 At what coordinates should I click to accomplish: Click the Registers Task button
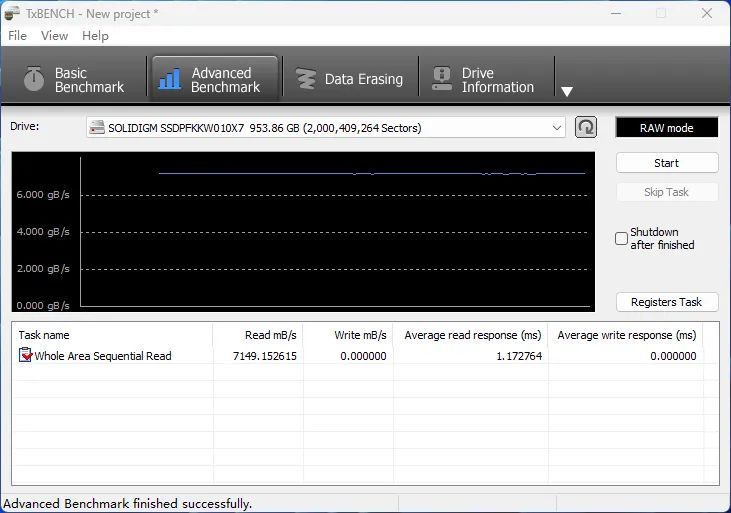click(667, 302)
